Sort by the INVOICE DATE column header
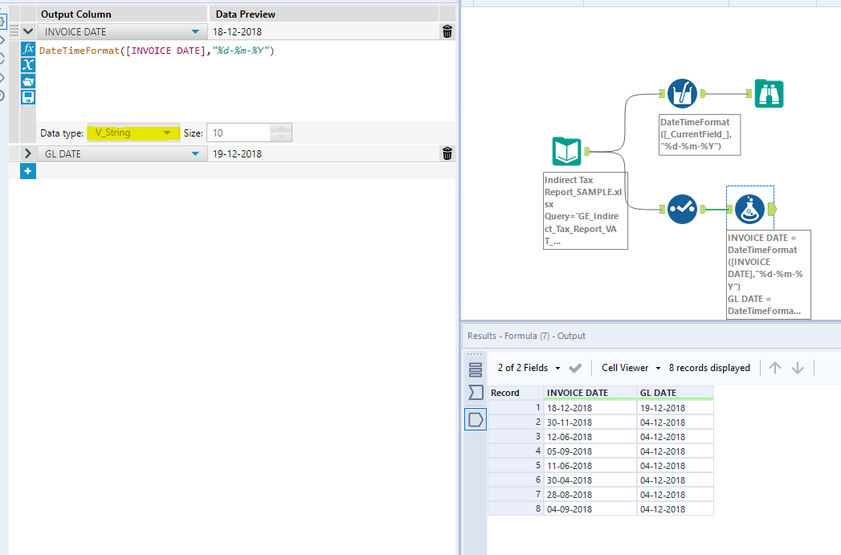 click(x=590, y=393)
